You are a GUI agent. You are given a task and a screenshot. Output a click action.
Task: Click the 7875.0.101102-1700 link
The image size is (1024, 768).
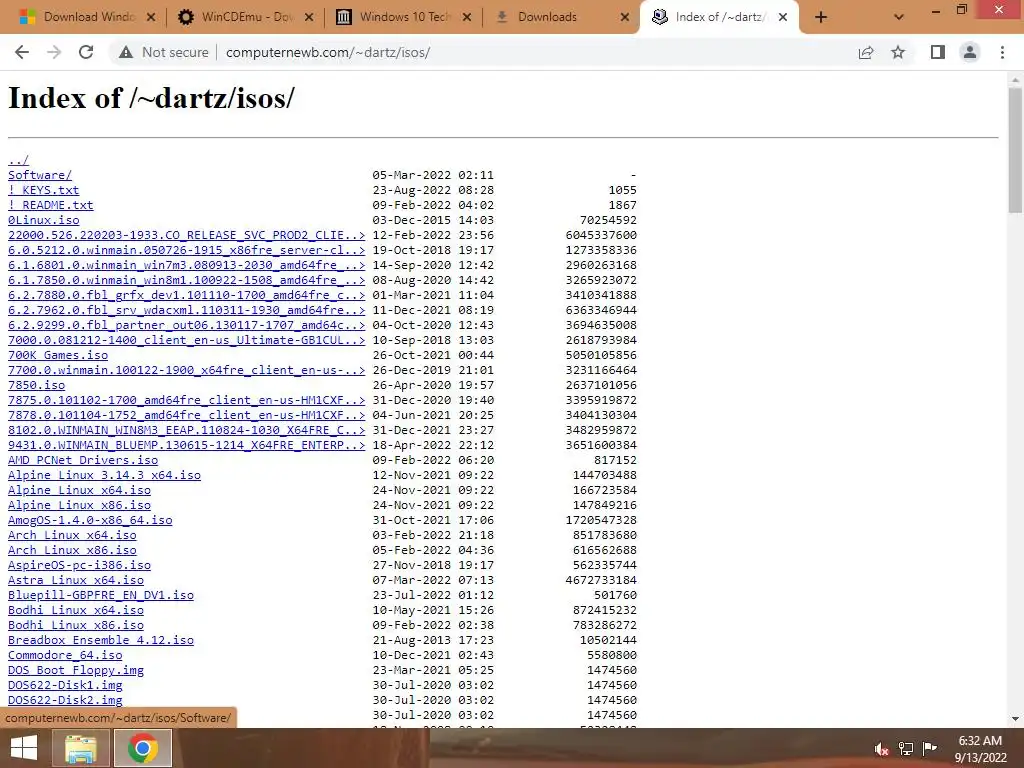(x=187, y=400)
